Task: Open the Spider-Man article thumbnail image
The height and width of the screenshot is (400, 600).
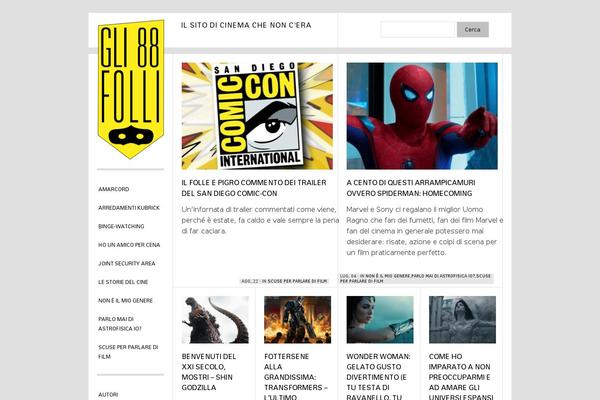Action: [422, 116]
